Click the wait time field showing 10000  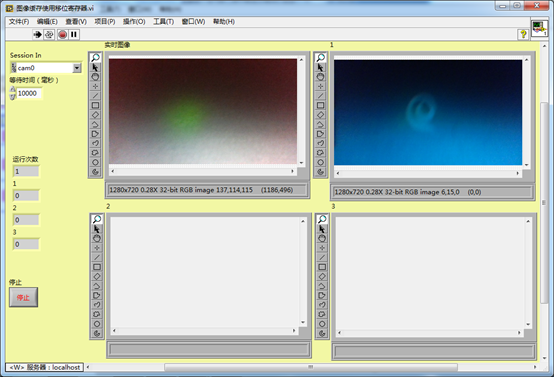point(29,93)
